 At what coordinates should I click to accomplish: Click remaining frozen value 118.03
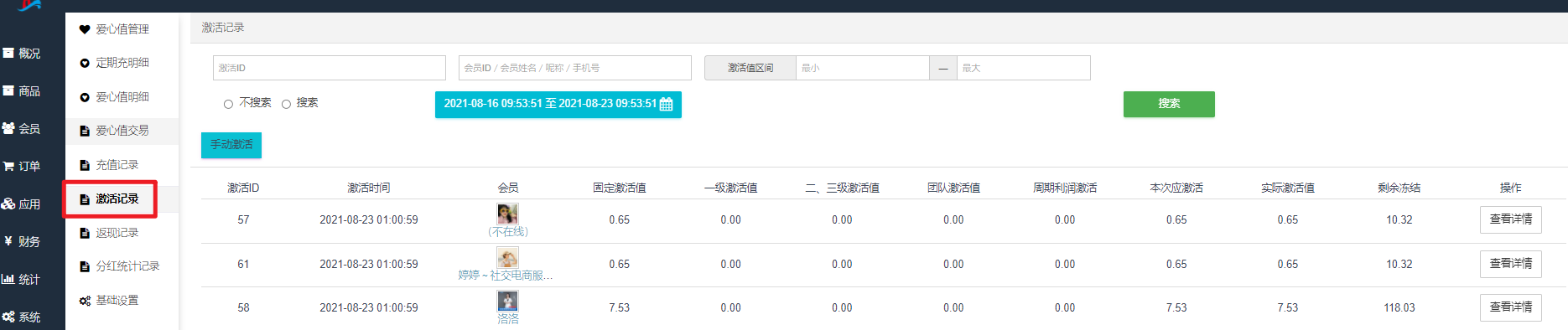coord(1399,308)
